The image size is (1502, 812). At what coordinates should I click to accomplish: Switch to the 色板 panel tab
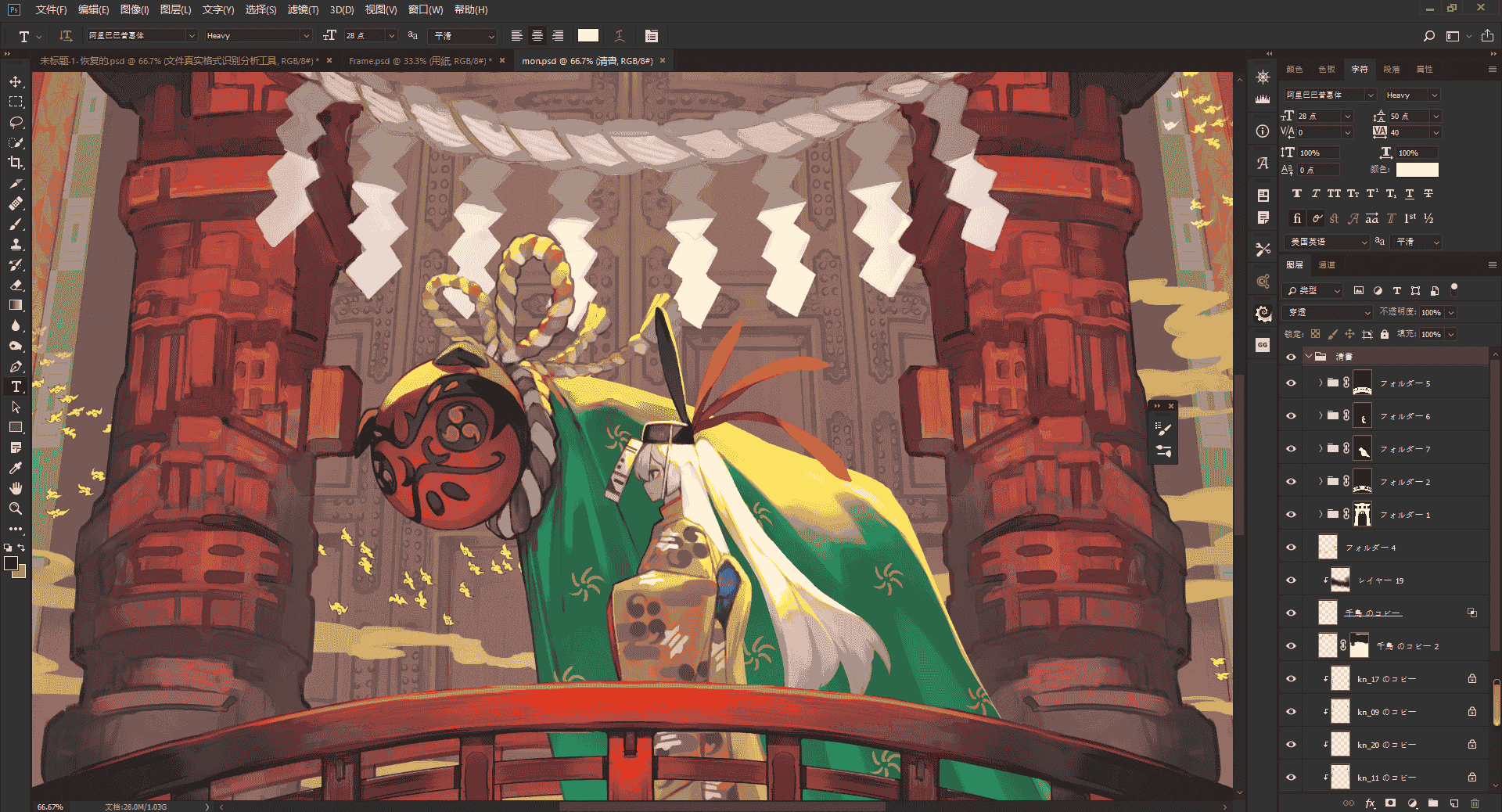pos(1327,70)
